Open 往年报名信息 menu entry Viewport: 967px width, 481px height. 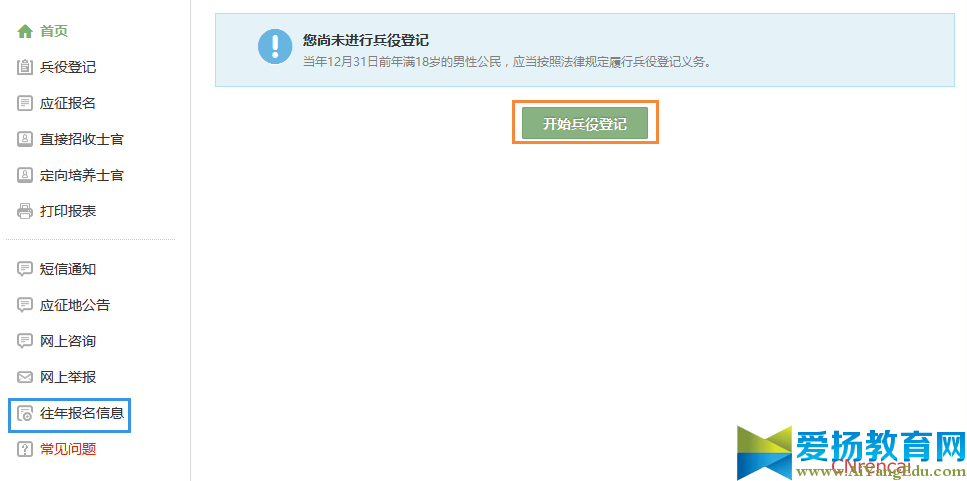(x=82, y=414)
